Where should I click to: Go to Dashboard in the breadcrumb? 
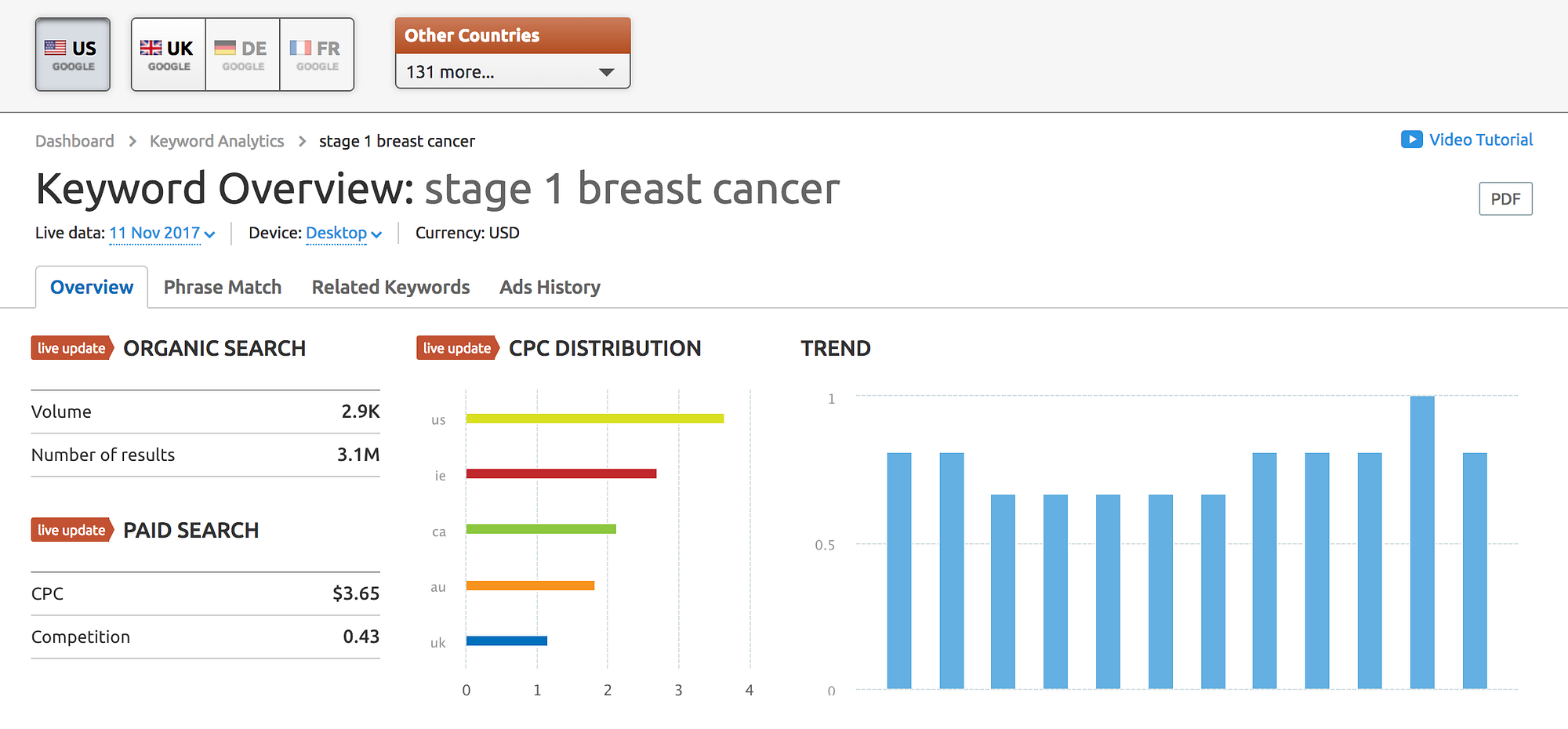click(74, 141)
